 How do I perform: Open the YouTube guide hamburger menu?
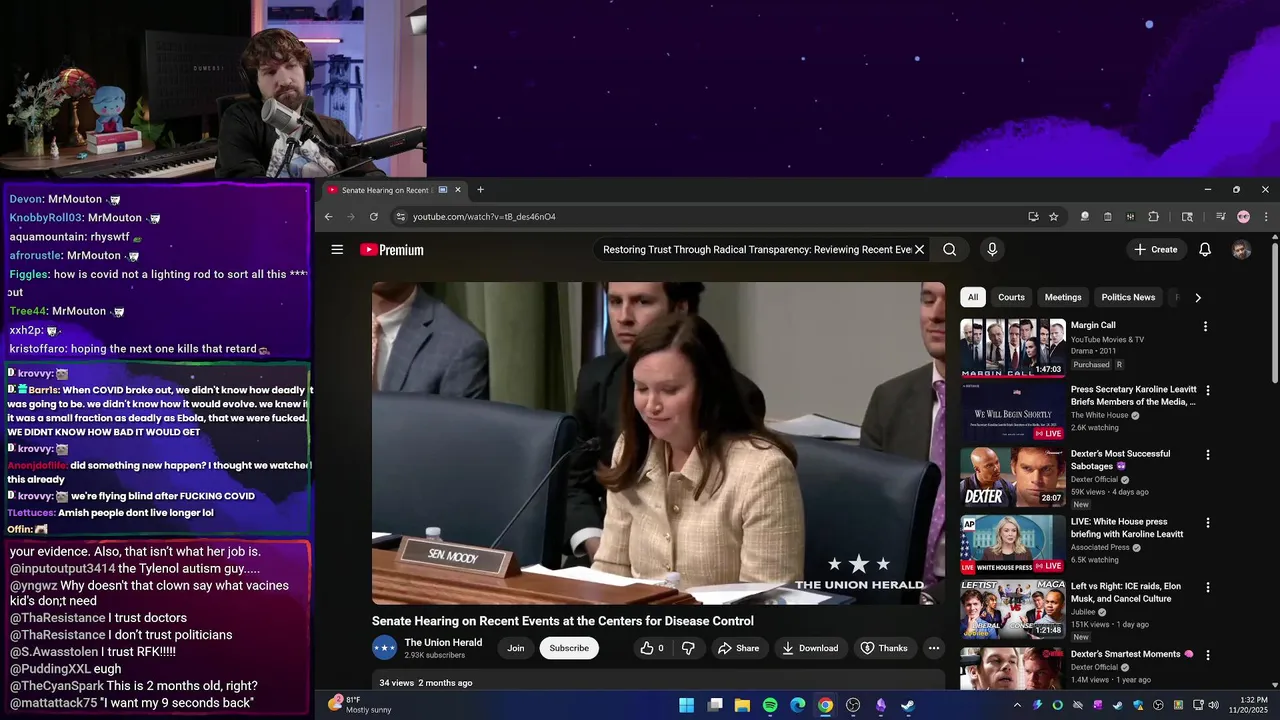point(337,250)
